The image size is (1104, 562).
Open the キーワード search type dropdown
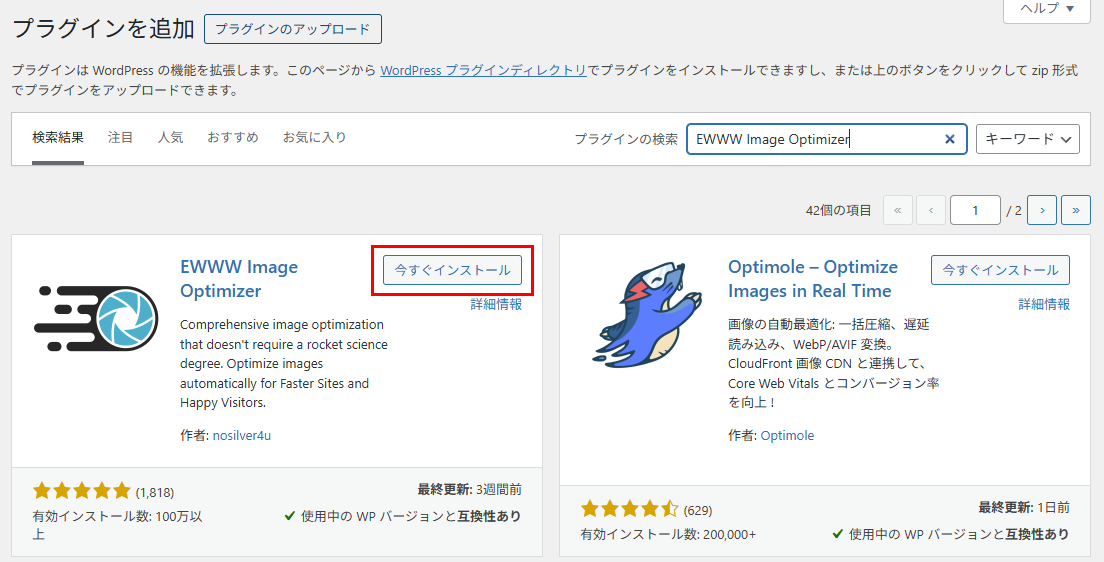[x=1027, y=139]
